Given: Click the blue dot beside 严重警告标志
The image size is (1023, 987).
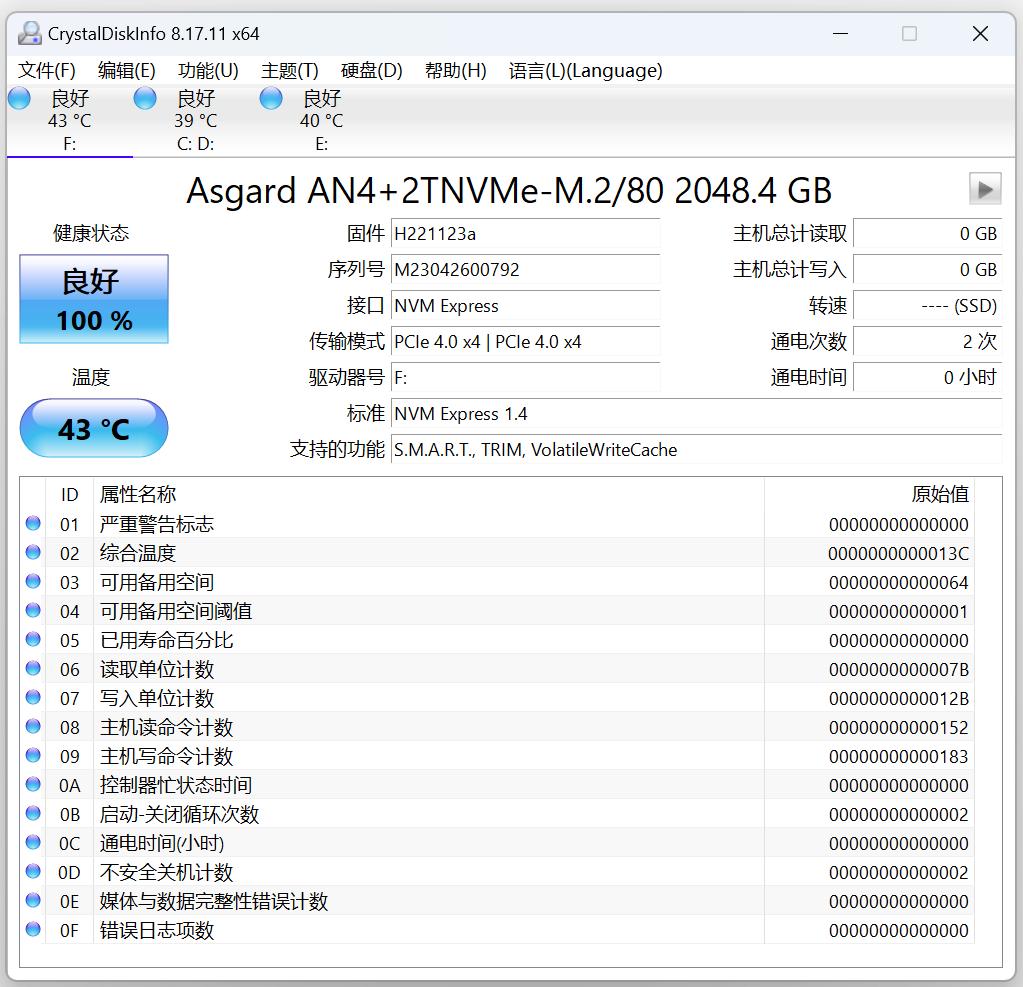Looking at the screenshot, I should coord(32,523).
